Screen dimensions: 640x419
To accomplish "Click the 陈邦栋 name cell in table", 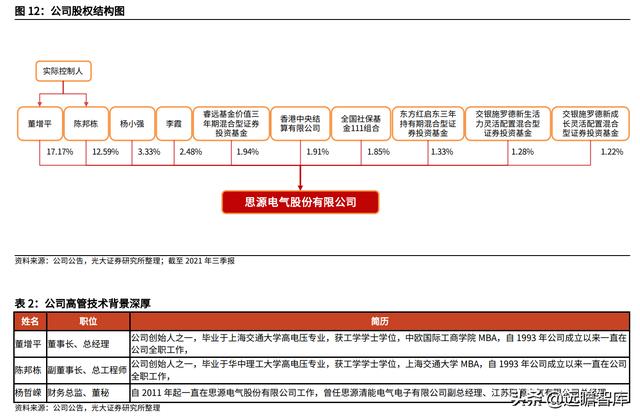I will coord(30,370).
